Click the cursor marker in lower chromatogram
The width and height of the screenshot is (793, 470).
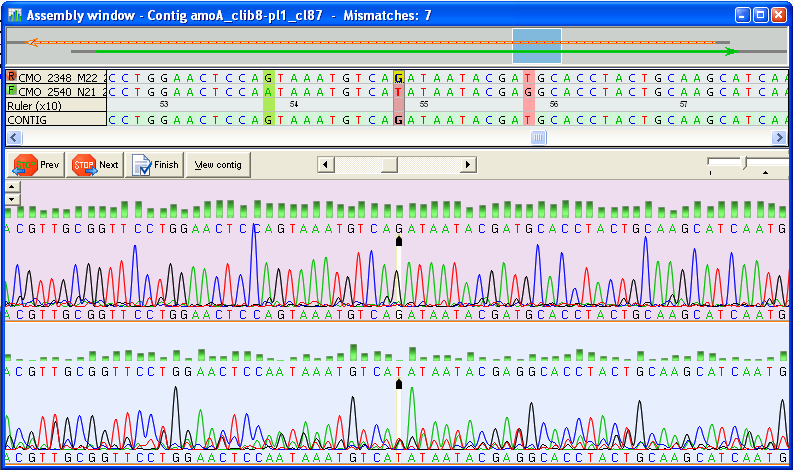399,384
